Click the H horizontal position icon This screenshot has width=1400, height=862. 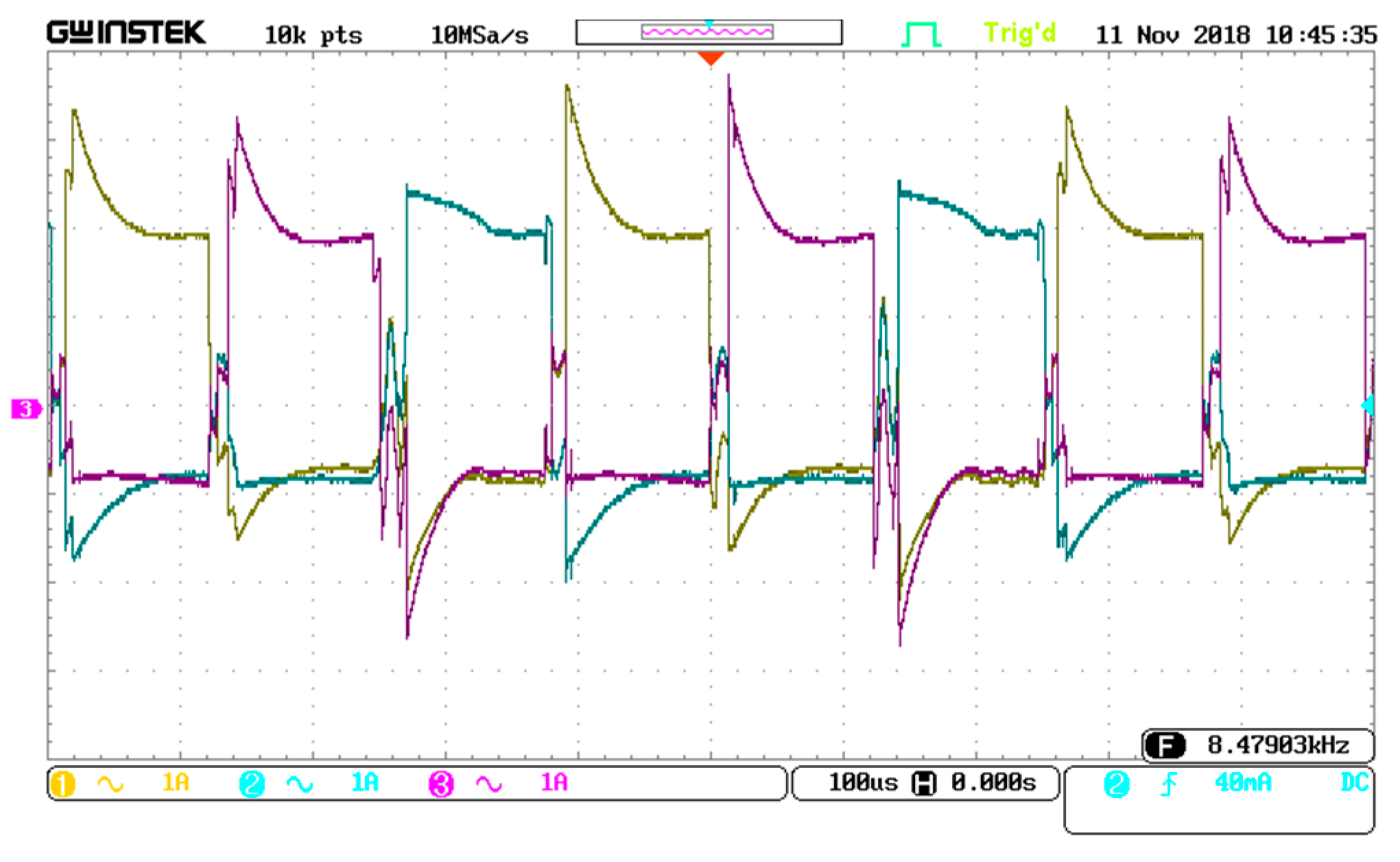(x=923, y=783)
